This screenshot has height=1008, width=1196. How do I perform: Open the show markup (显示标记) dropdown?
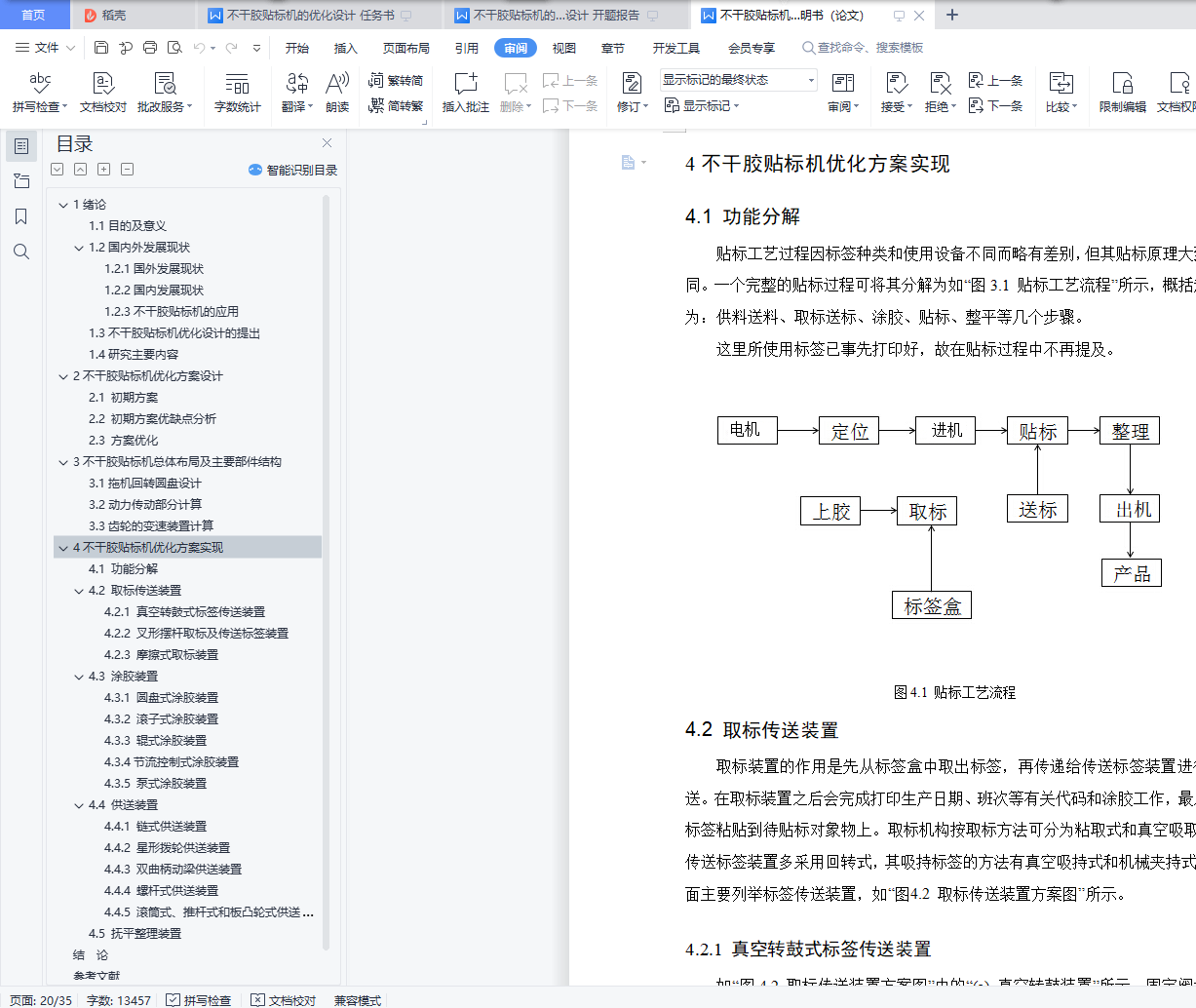click(702, 105)
